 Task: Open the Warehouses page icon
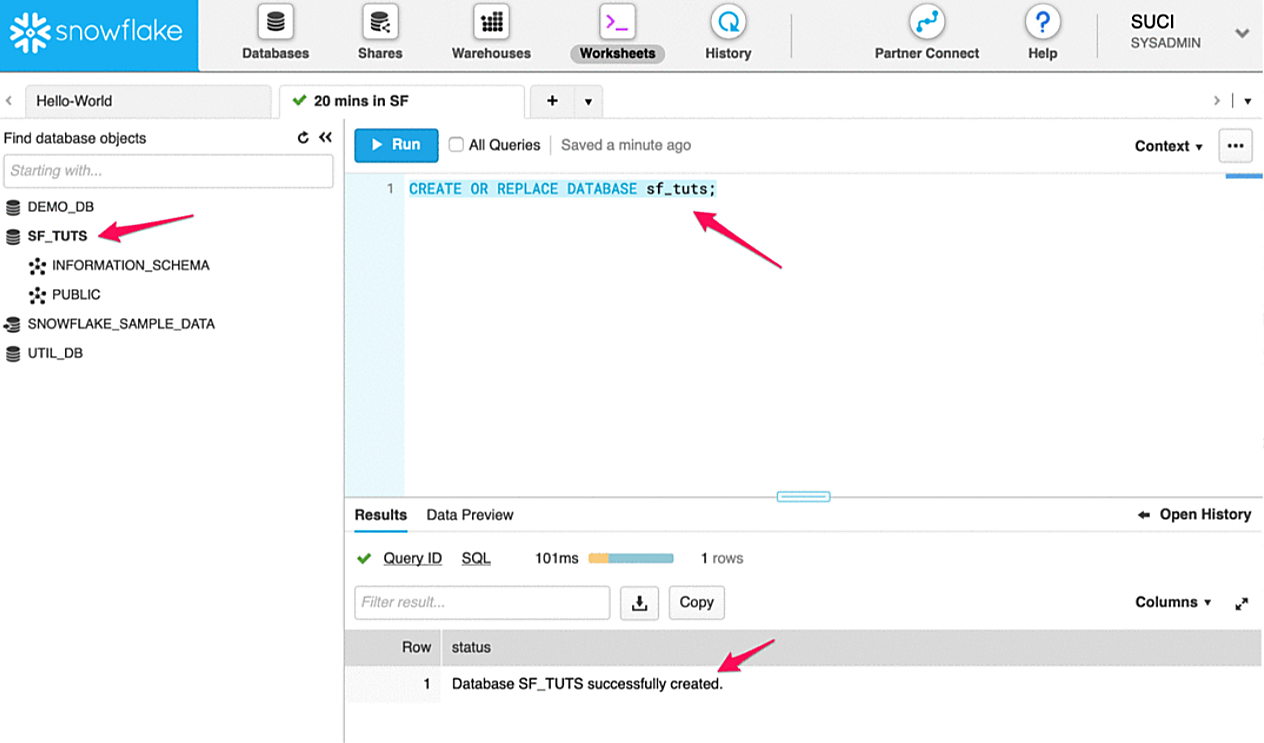coord(491,22)
